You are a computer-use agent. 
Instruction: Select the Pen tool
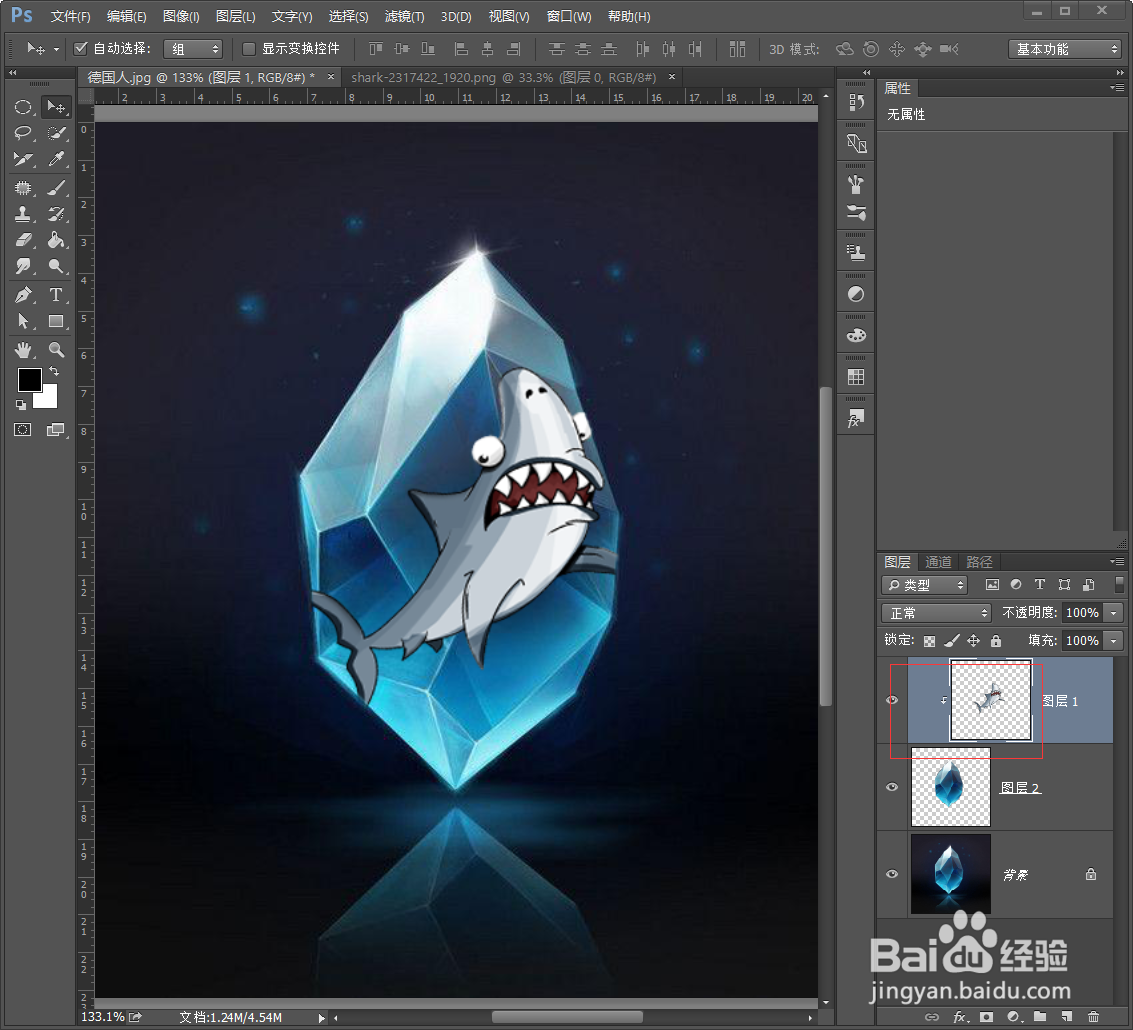pos(23,295)
